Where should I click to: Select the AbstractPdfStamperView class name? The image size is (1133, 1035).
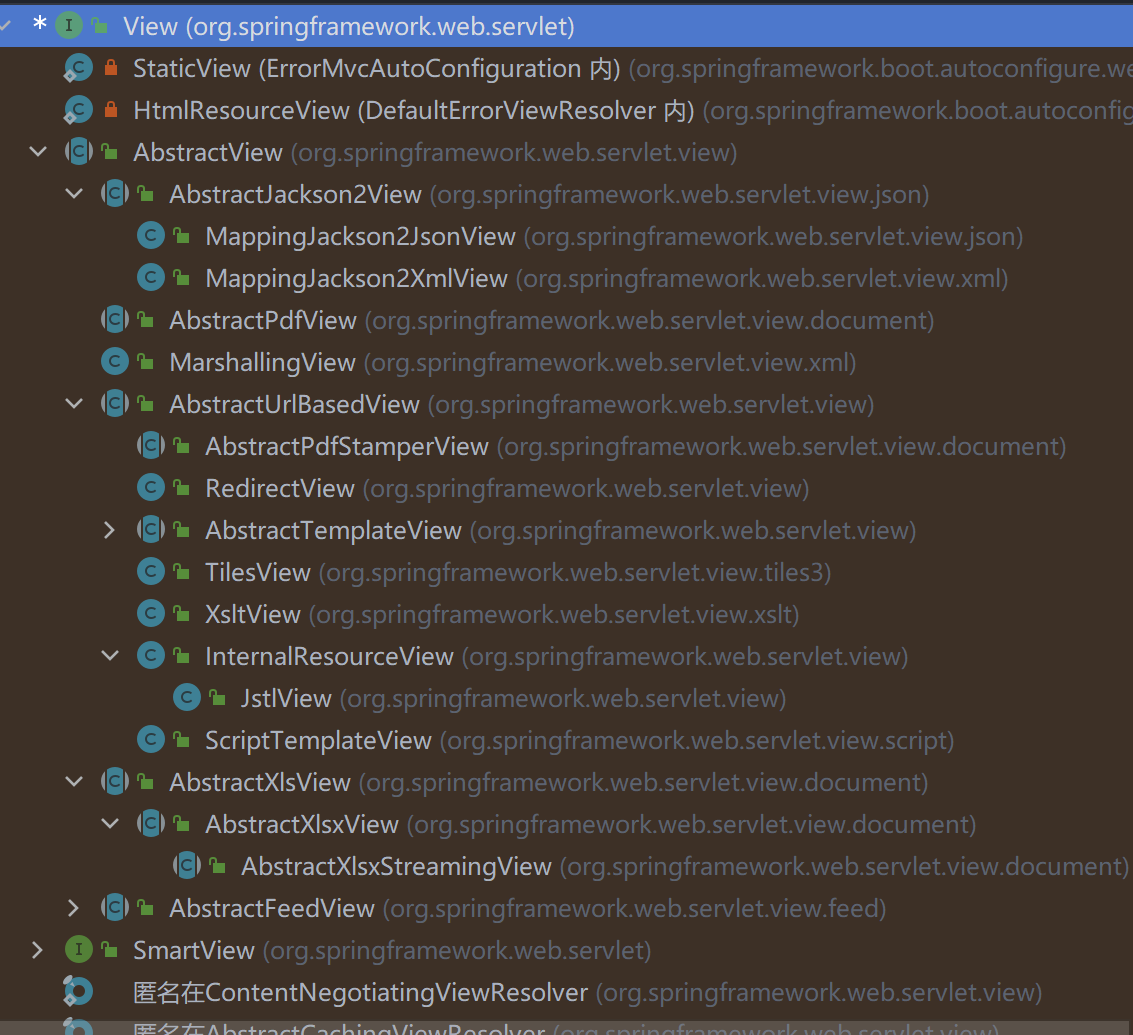pyautogui.click(x=347, y=447)
